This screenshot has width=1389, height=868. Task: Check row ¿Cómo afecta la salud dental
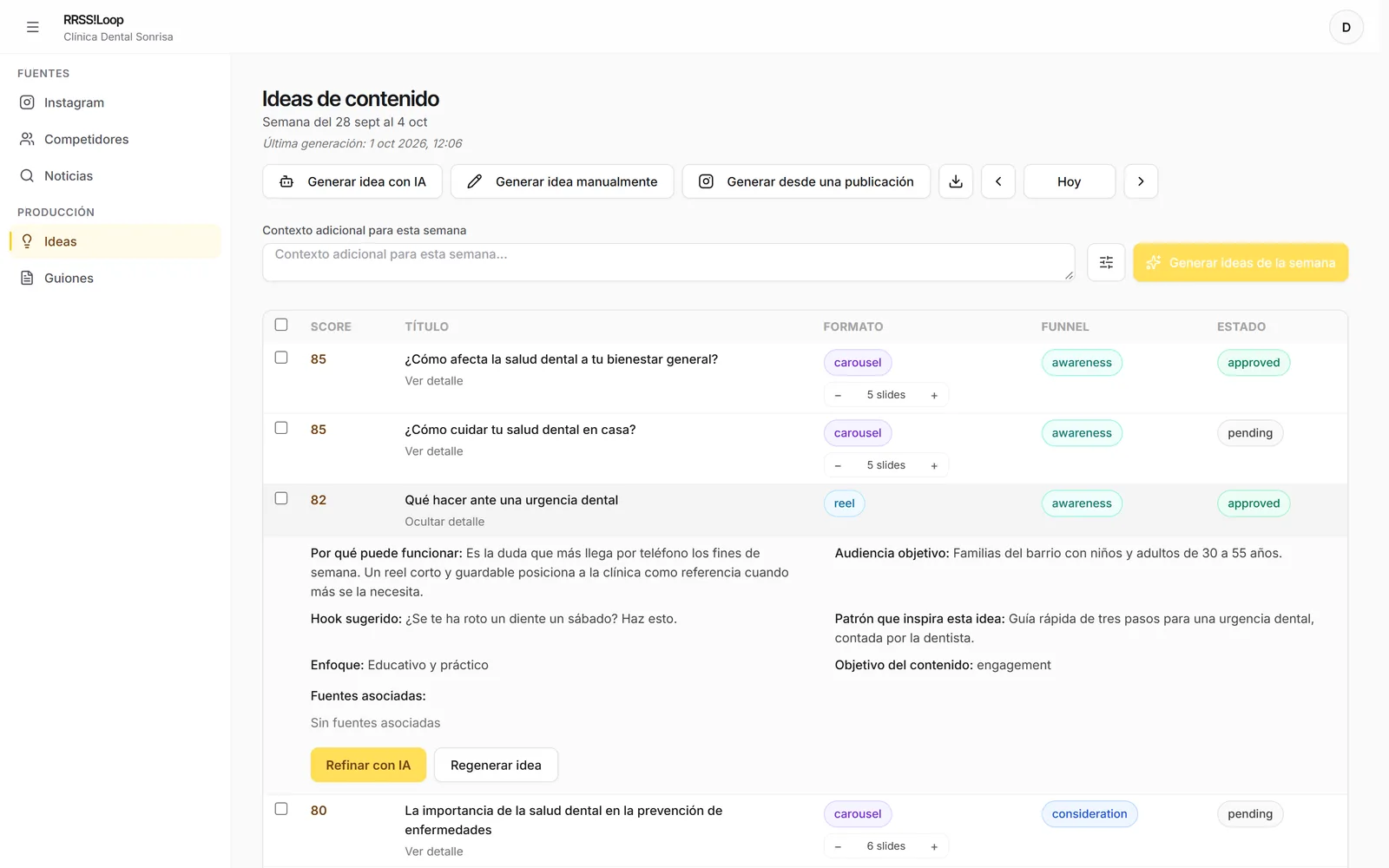[x=281, y=358]
